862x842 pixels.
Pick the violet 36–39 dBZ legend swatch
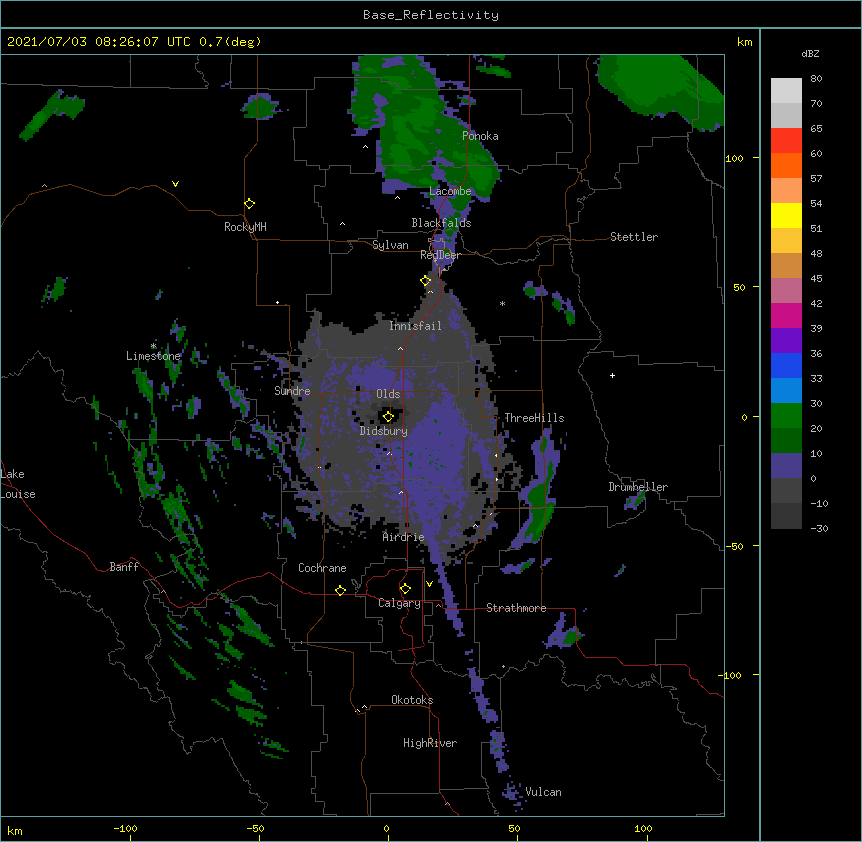click(x=786, y=341)
